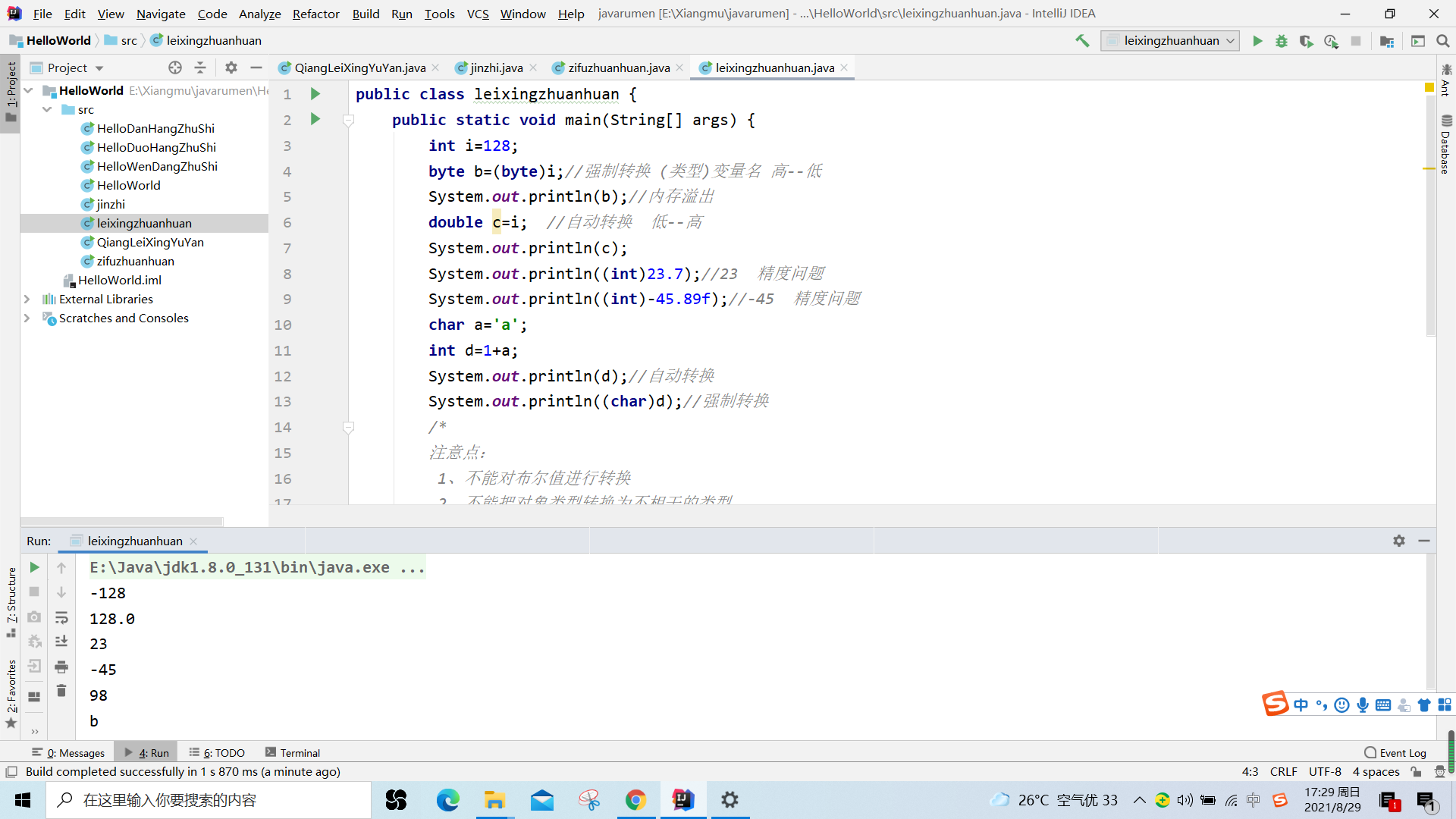Viewport: 1456px width, 819px height.
Task: Toggle scroll to end in Run console
Action: pyautogui.click(x=61, y=642)
